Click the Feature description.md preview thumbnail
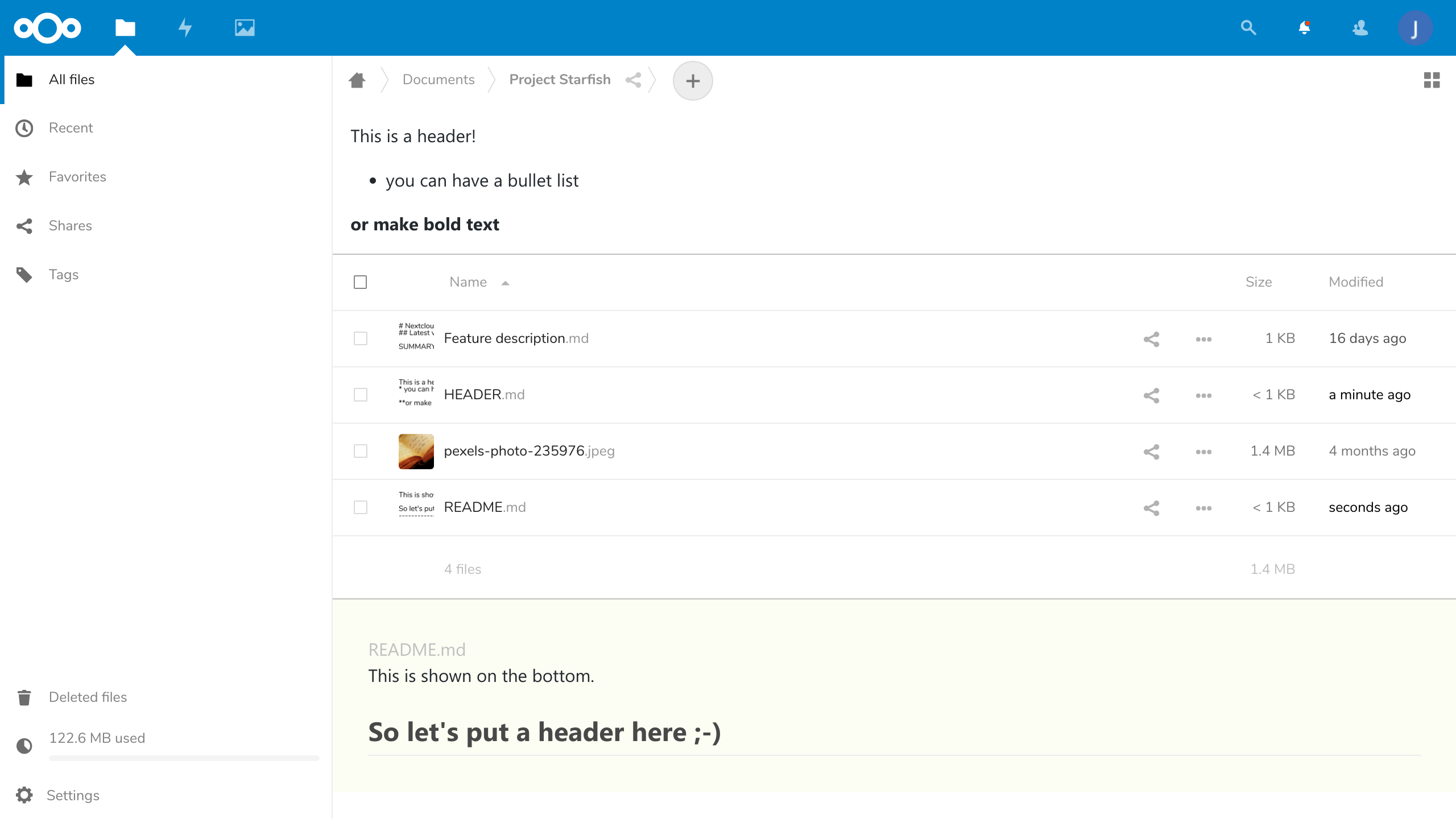 [416, 338]
